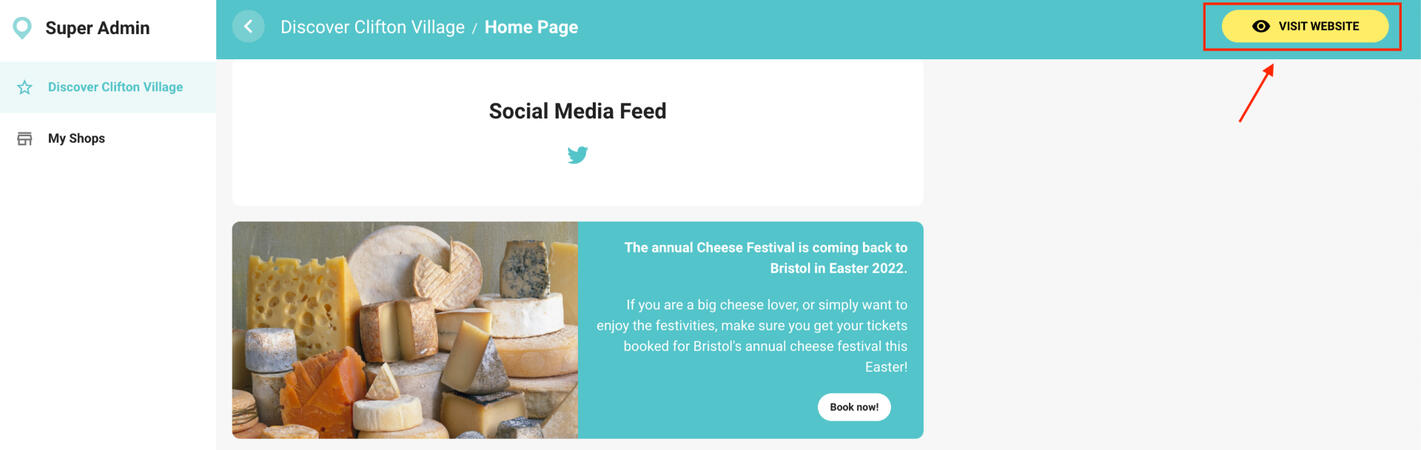Click the eye icon in Visit Website
The width and height of the screenshot is (1421, 450).
[x=1261, y=27]
